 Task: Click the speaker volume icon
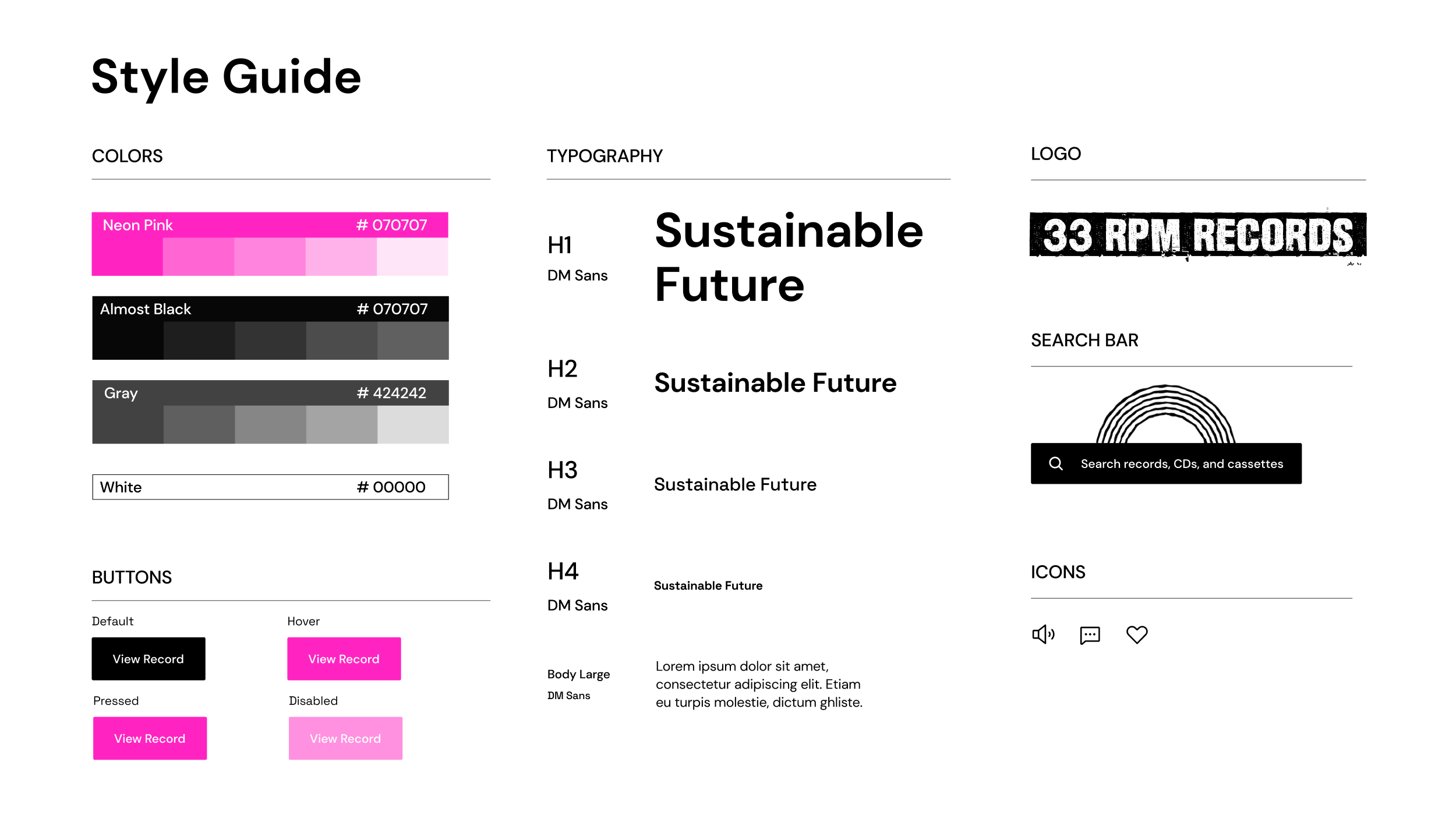[x=1043, y=634]
